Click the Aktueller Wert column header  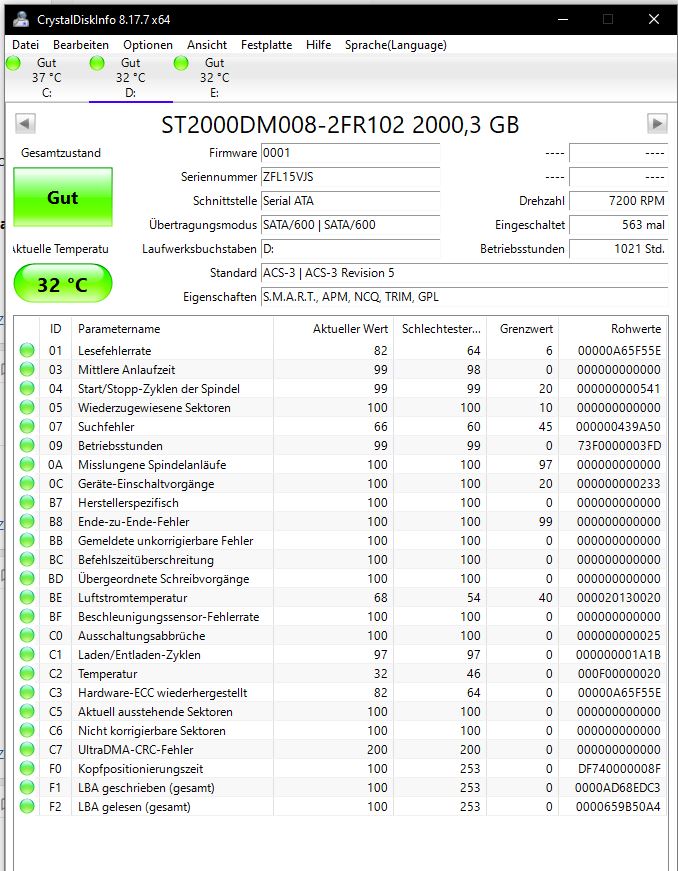pos(333,329)
